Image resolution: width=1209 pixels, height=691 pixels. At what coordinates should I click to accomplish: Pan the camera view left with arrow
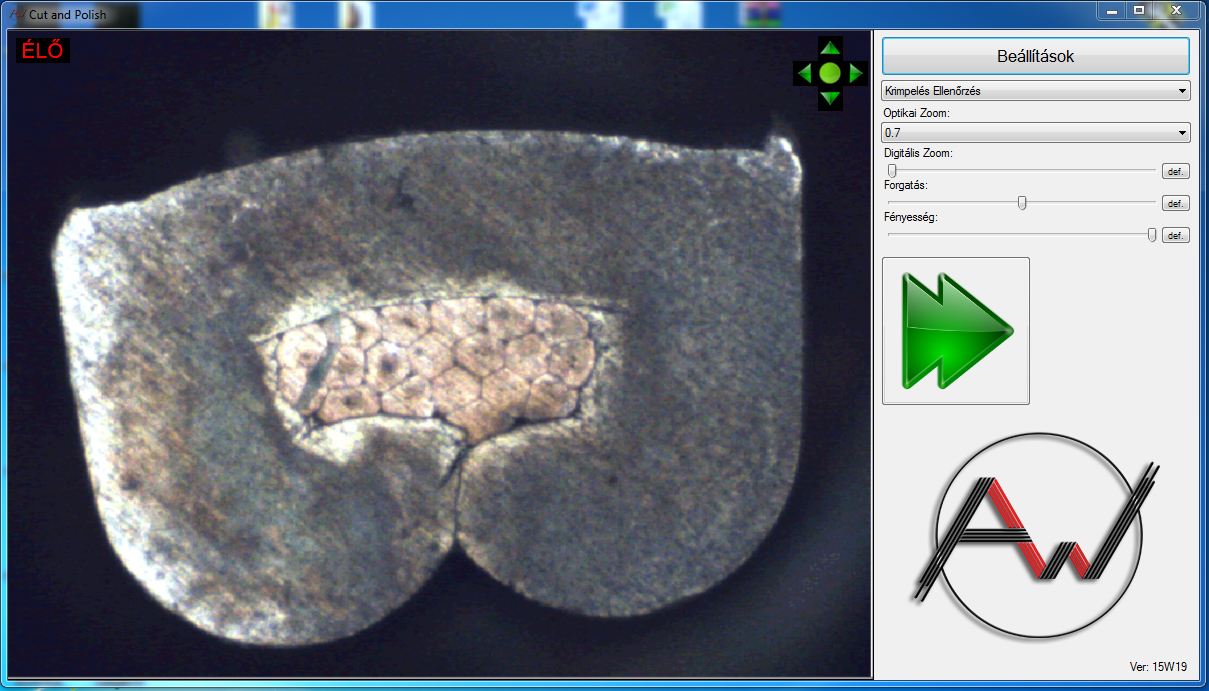coord(805,73)
